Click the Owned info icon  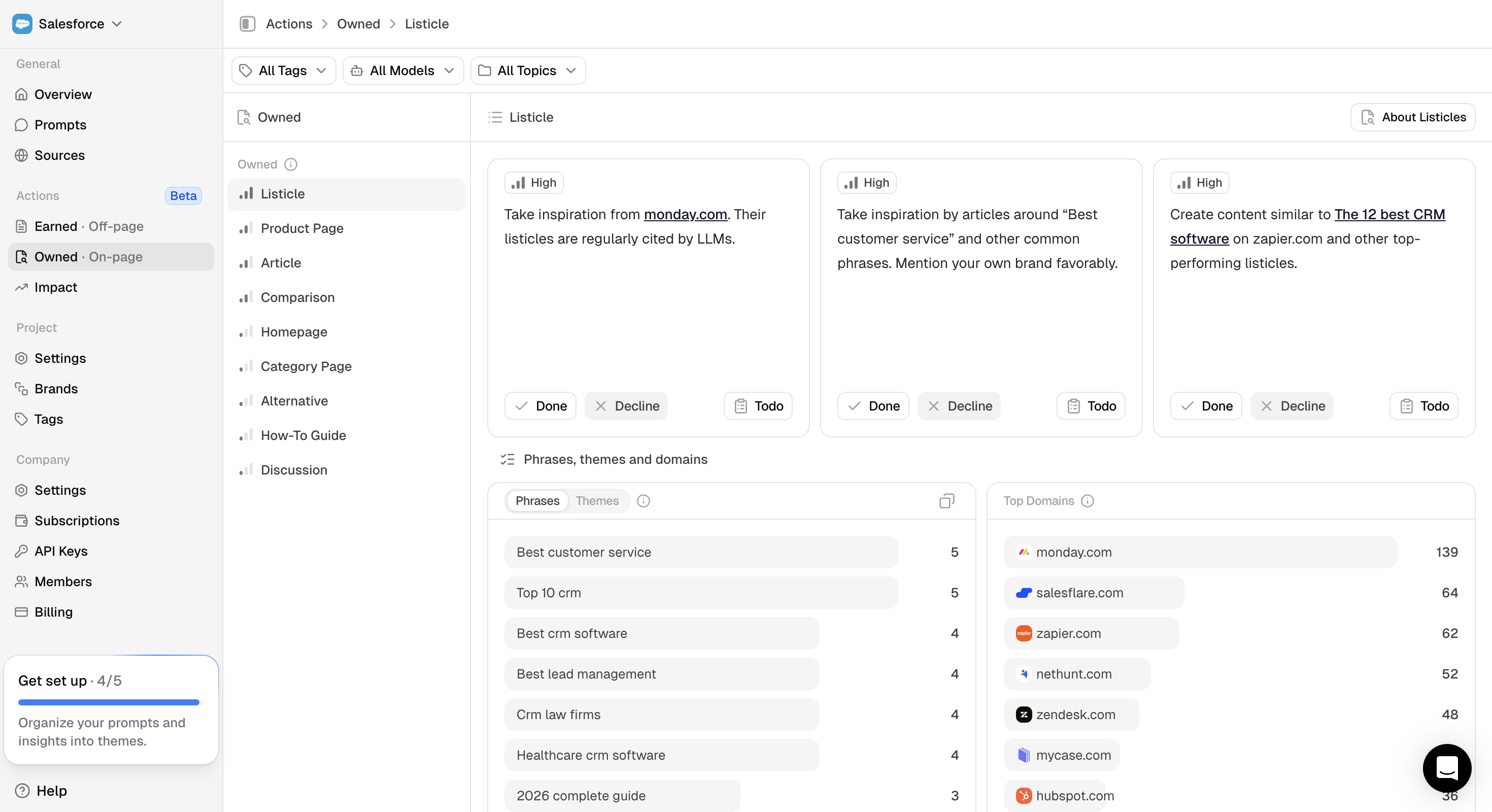point(291,164)
